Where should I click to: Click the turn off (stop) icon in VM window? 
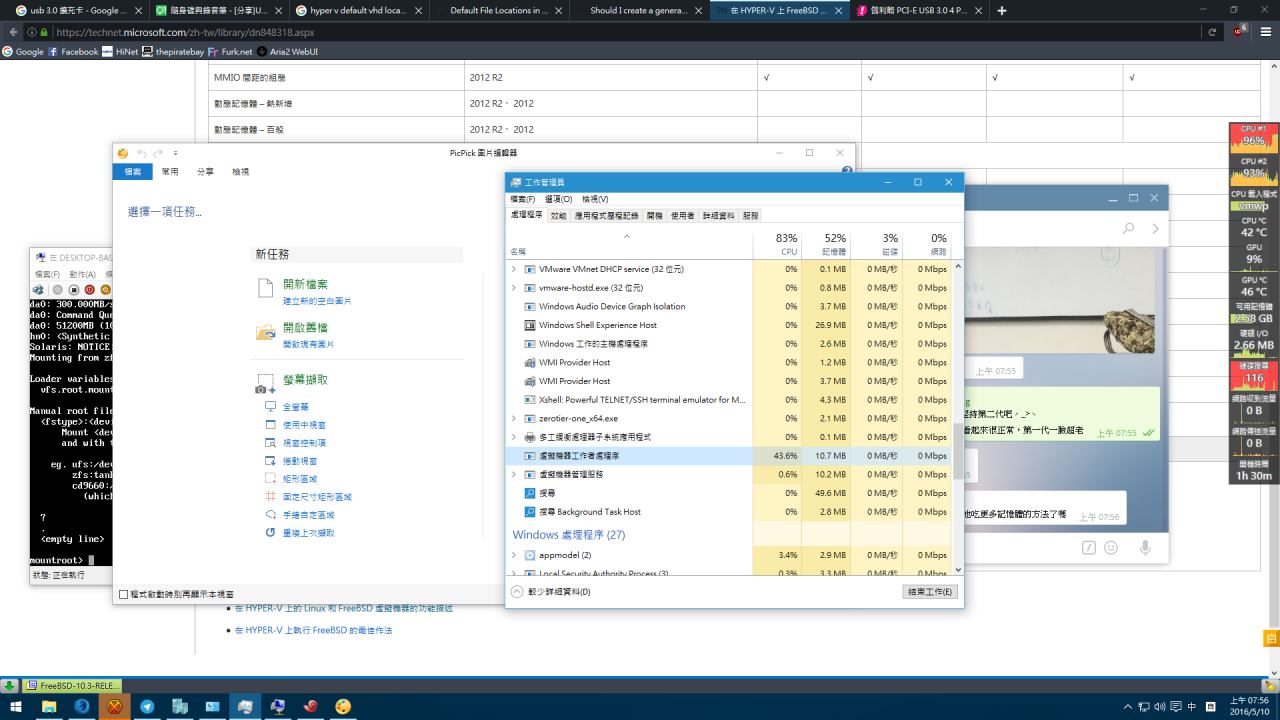[74, 290]
